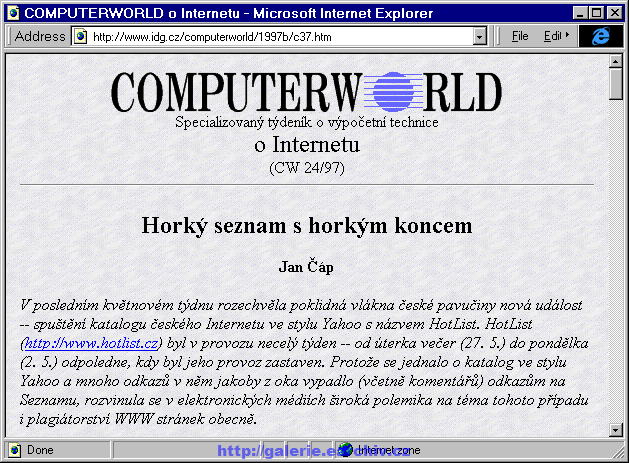The width and height of the screenshot is (629, 463).
Task: Click the scrollbar down arrow
Action: (x=615, y=430)
